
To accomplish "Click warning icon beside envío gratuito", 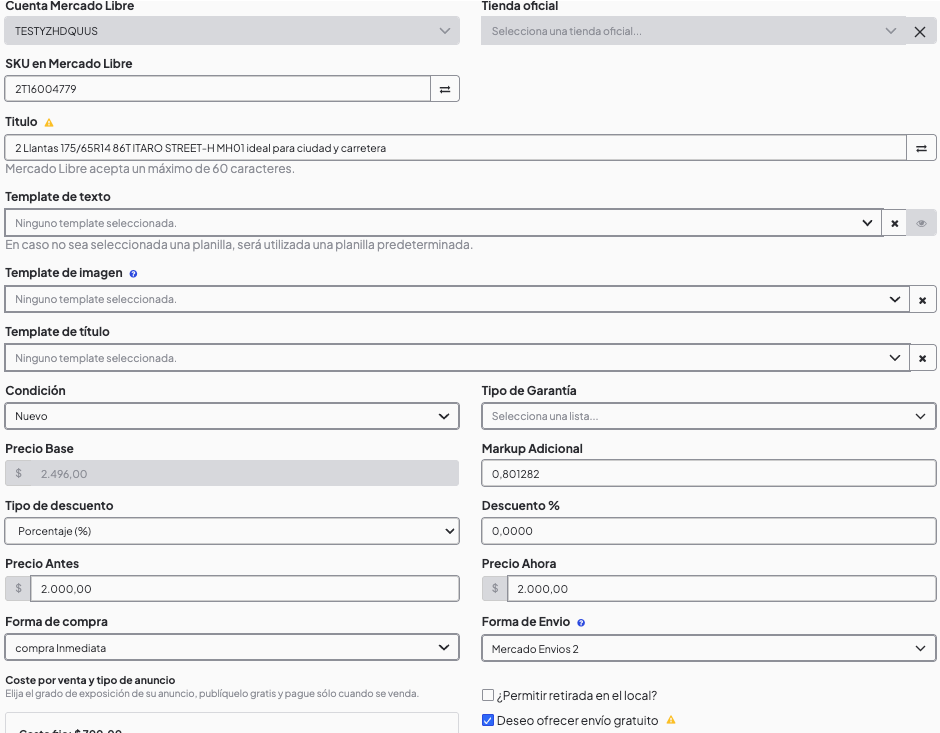I will pos(671,720).
